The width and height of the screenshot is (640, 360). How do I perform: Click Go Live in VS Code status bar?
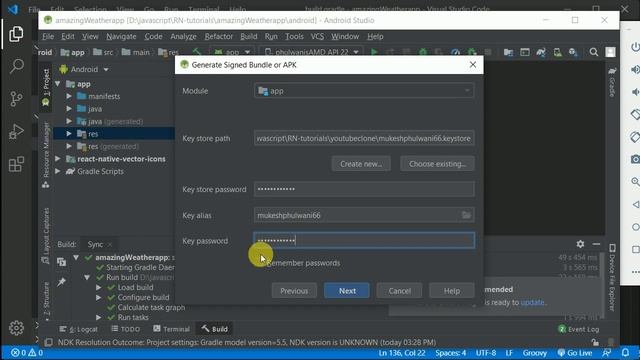(575, 353)
